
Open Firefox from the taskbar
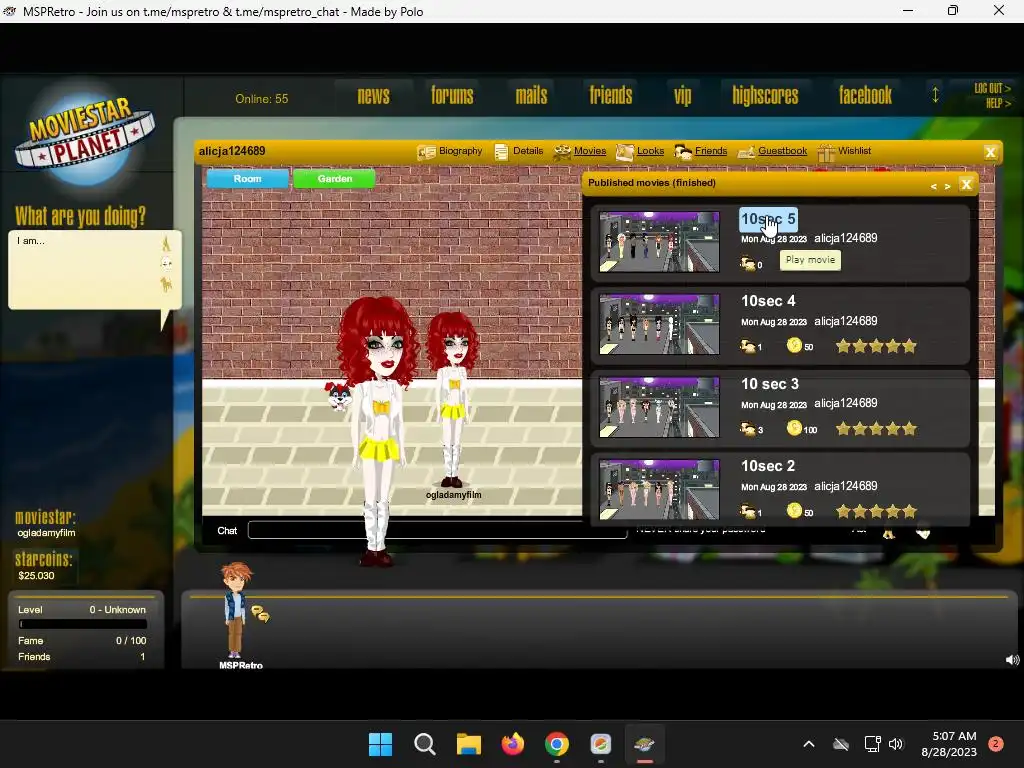(x=513, y=744)
